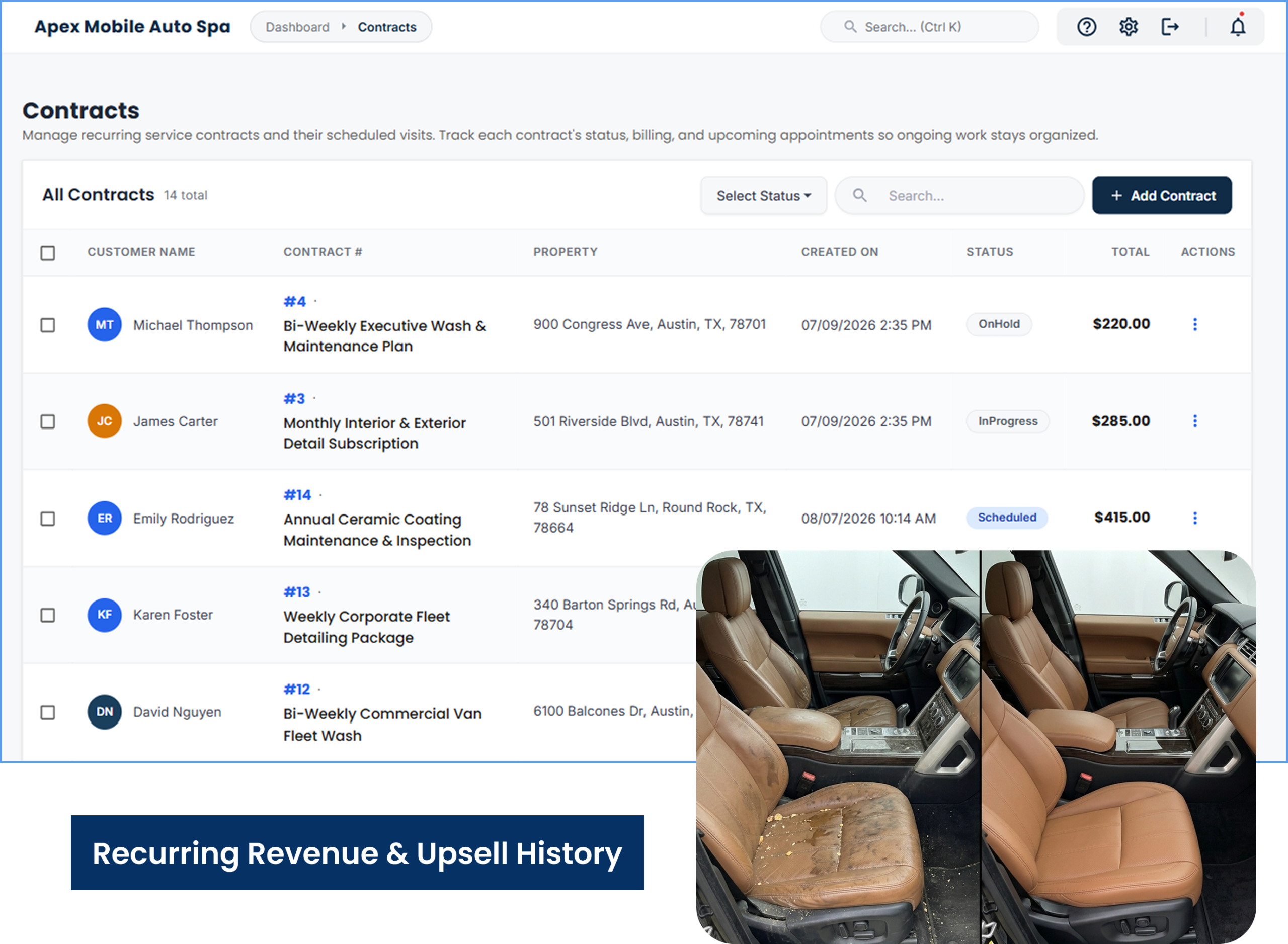Click the ER avatar for Emily Rodriguez
This screenshot has height=944, width=1288.
coord(105,519)
